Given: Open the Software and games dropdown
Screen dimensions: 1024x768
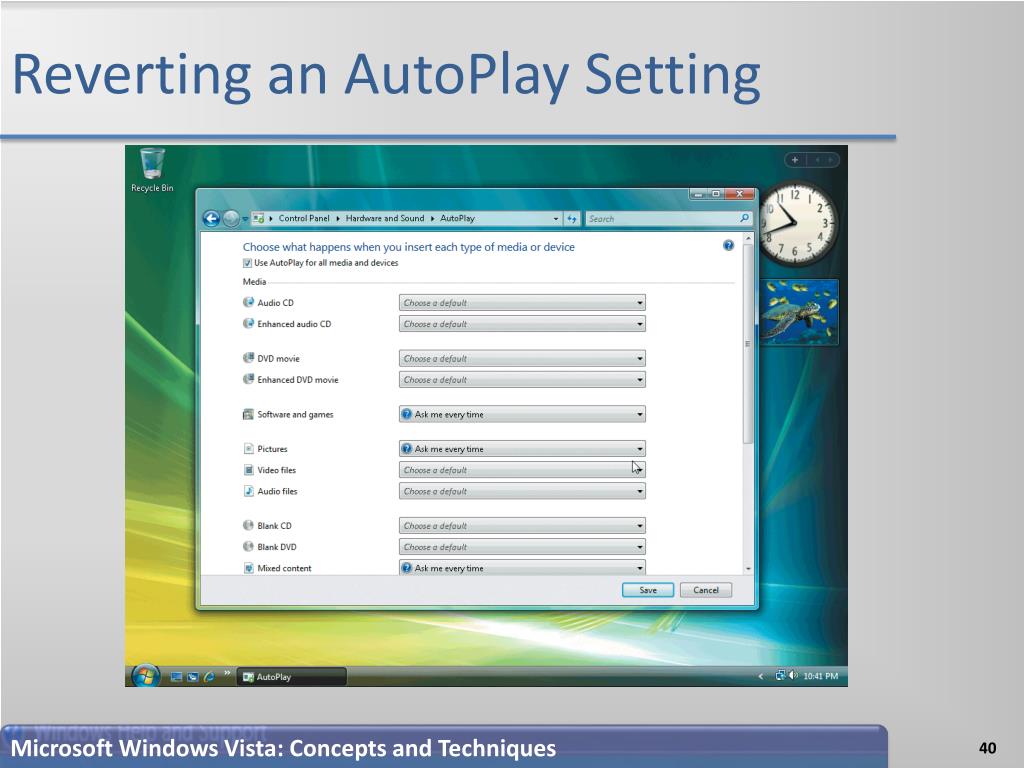Looking at the screenshot, I should point(522,414).
